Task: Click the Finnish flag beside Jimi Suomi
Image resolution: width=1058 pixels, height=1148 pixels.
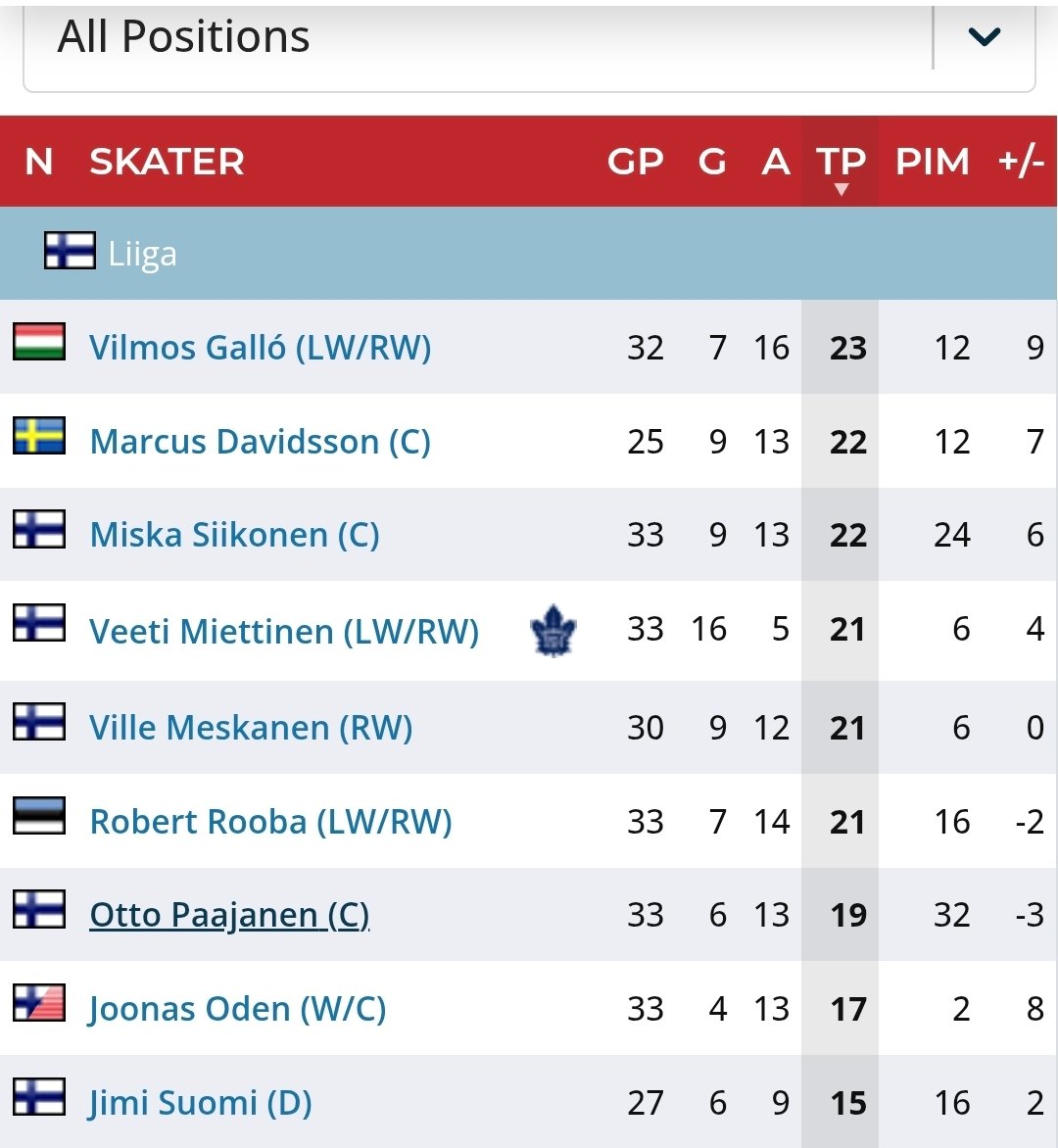Action: coord(39,1097)
